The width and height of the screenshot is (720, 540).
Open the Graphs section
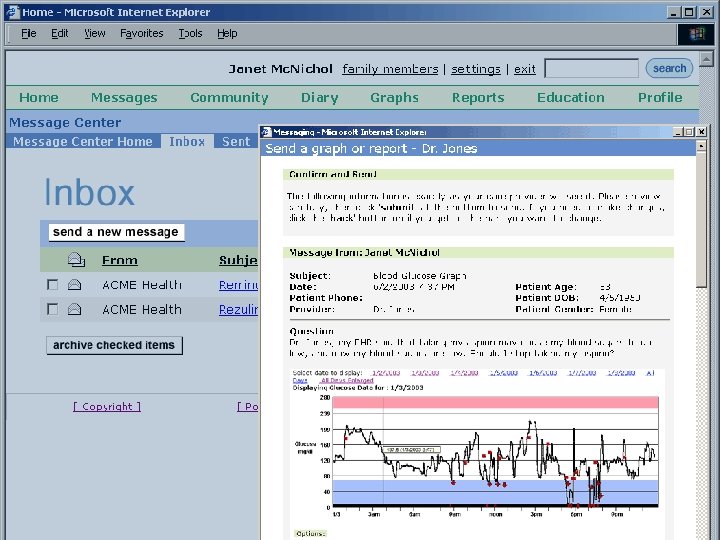point(394,97)
